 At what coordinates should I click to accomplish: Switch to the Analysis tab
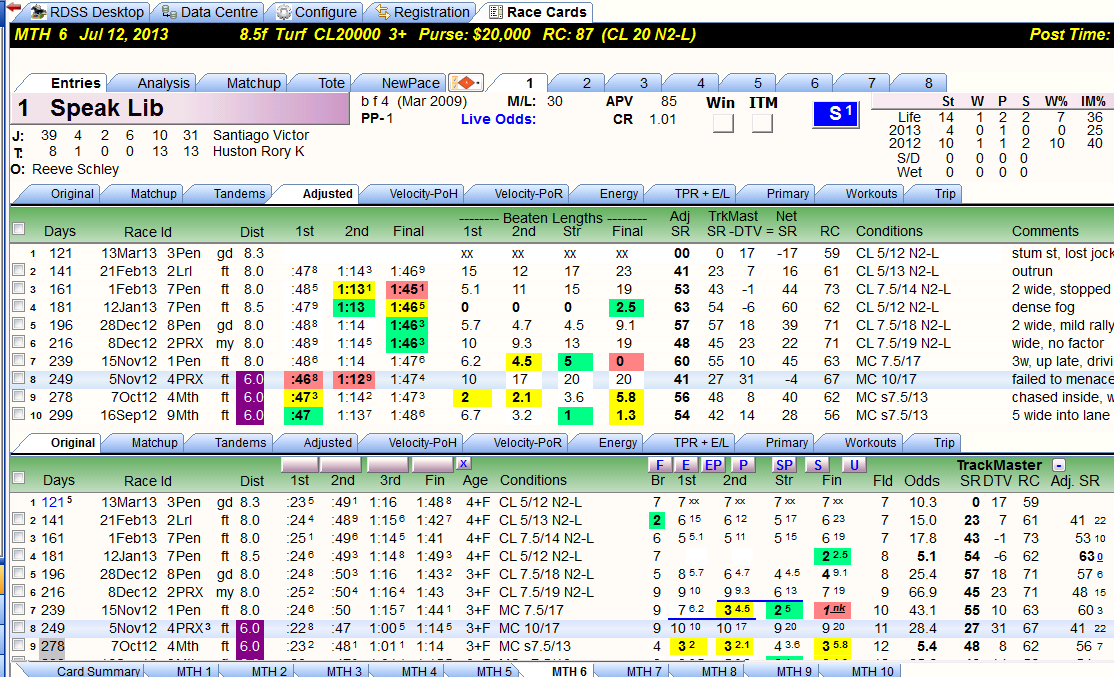pos(163,83)
